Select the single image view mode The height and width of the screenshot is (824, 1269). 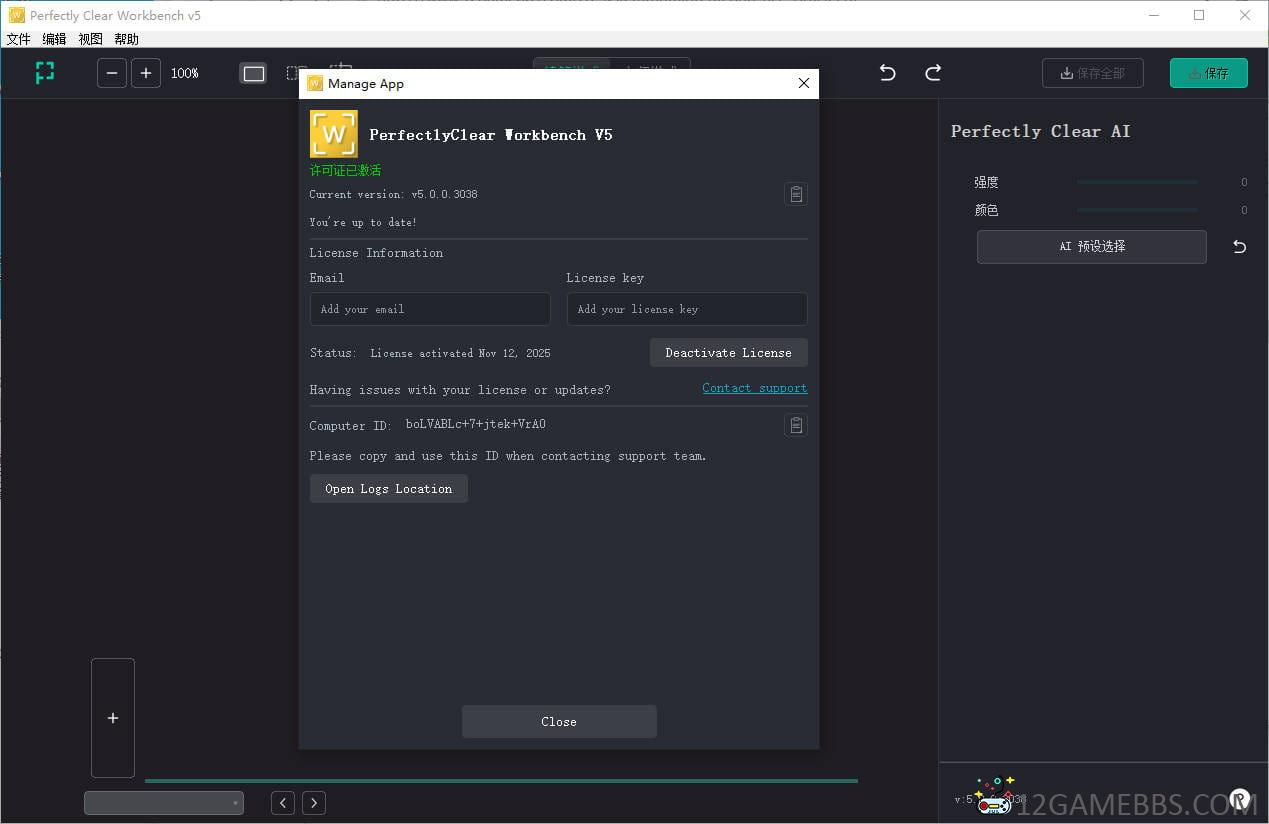tap(254, 73)
